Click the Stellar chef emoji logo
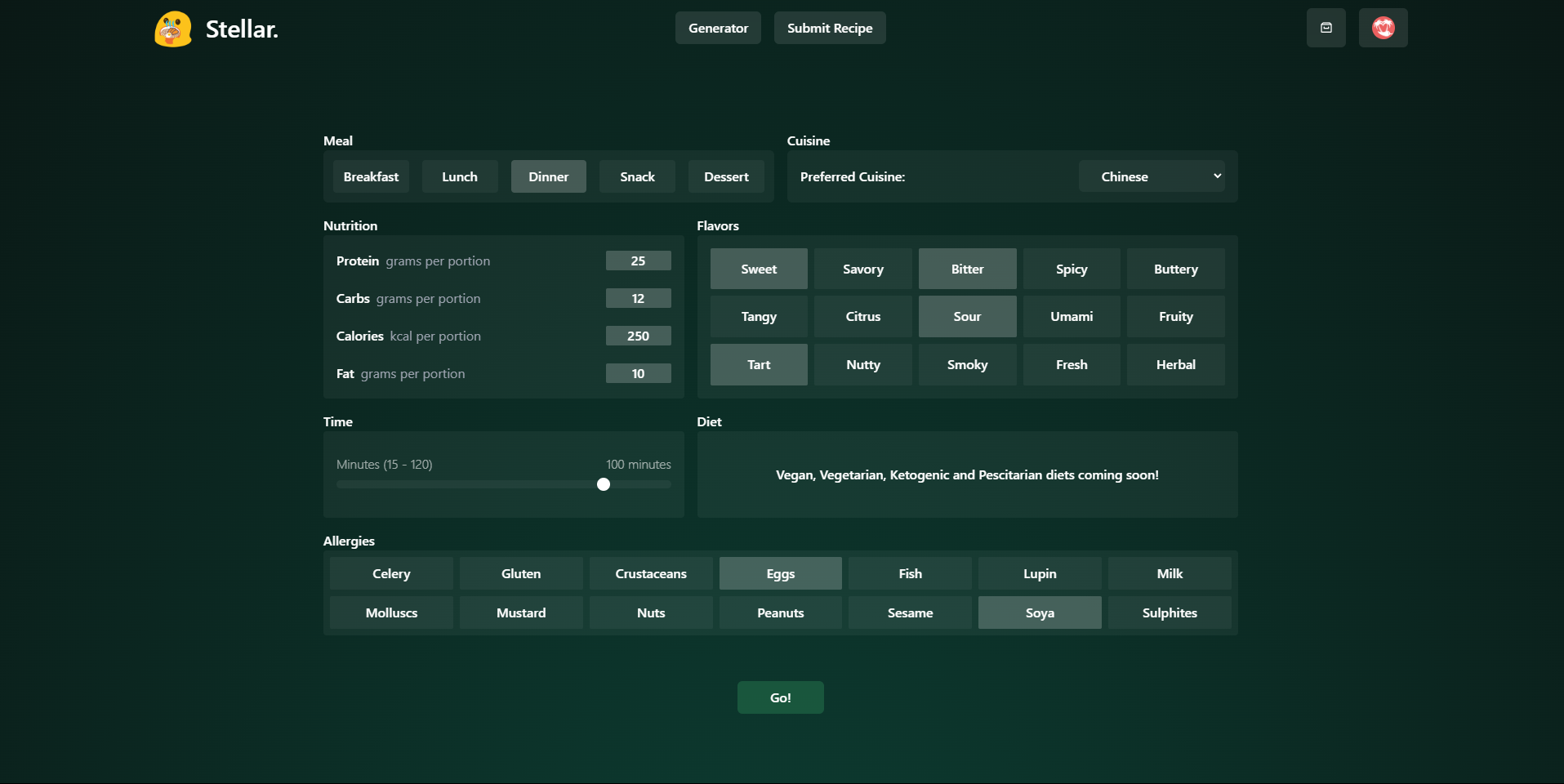The height and width of the screenshot is (784, 1564). [x=173, y=29]
